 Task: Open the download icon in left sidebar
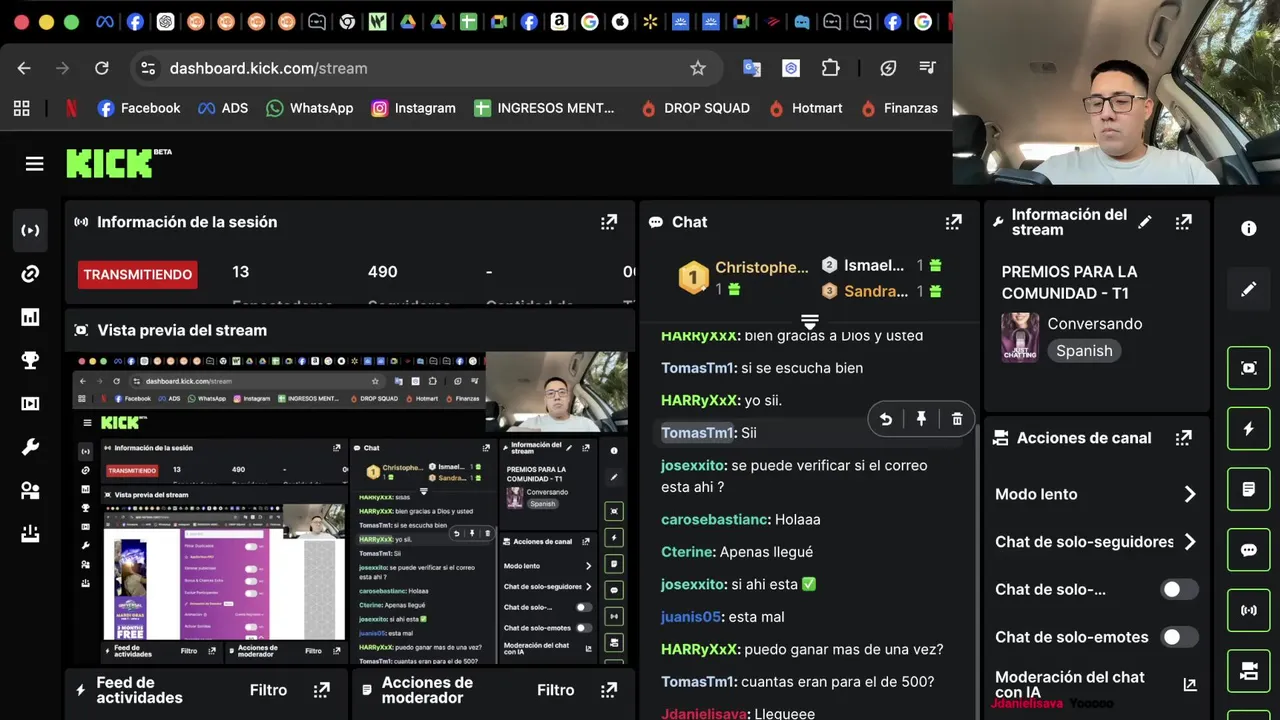(30, 534)
